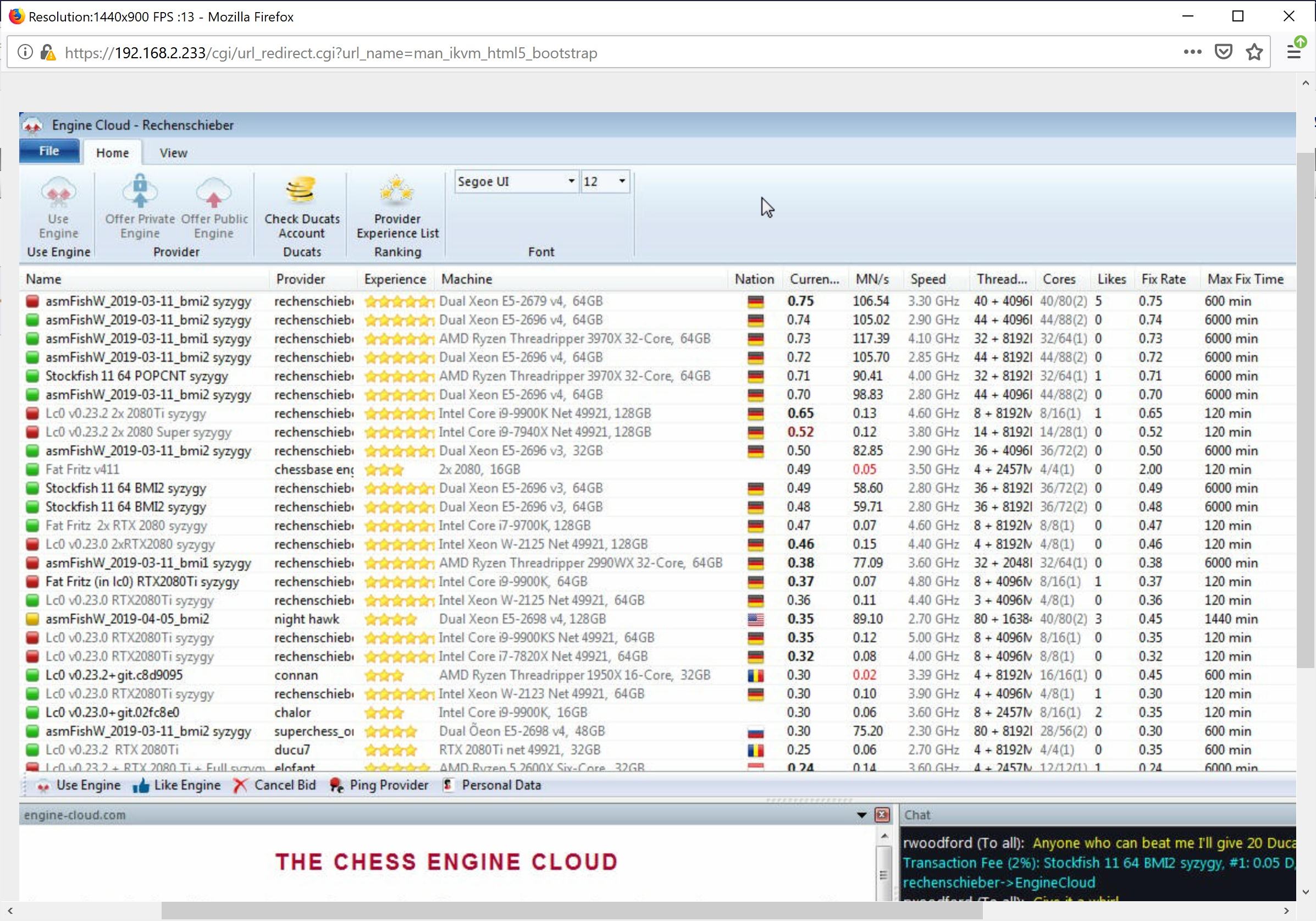Click the AMD Ryzen Threadripper 2990WX machine cell
Image resolution: width=1316 pixels, height=921 pixels.
[x=580, y=563]
